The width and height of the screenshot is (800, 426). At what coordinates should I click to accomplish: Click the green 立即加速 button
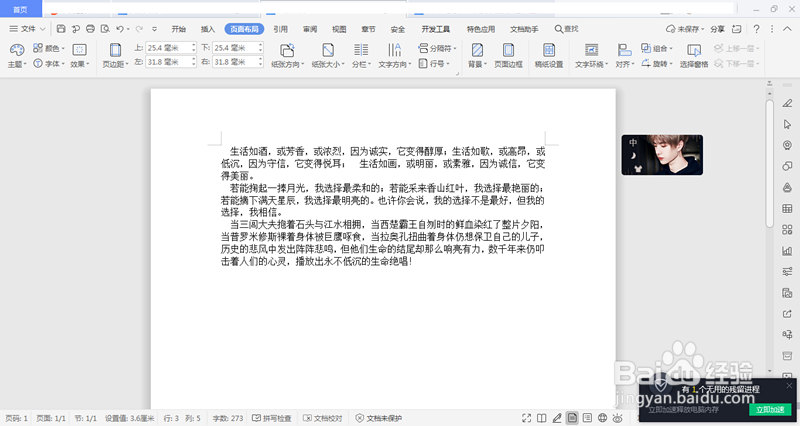pyautogui.click(x=769, y=409)
